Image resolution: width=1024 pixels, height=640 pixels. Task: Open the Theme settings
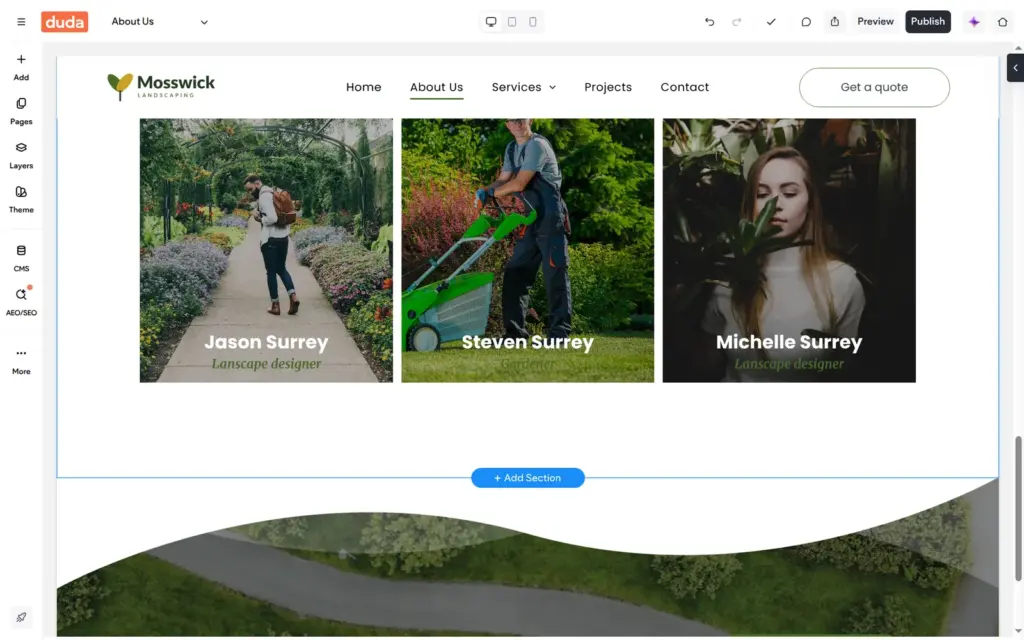(21, 199)
